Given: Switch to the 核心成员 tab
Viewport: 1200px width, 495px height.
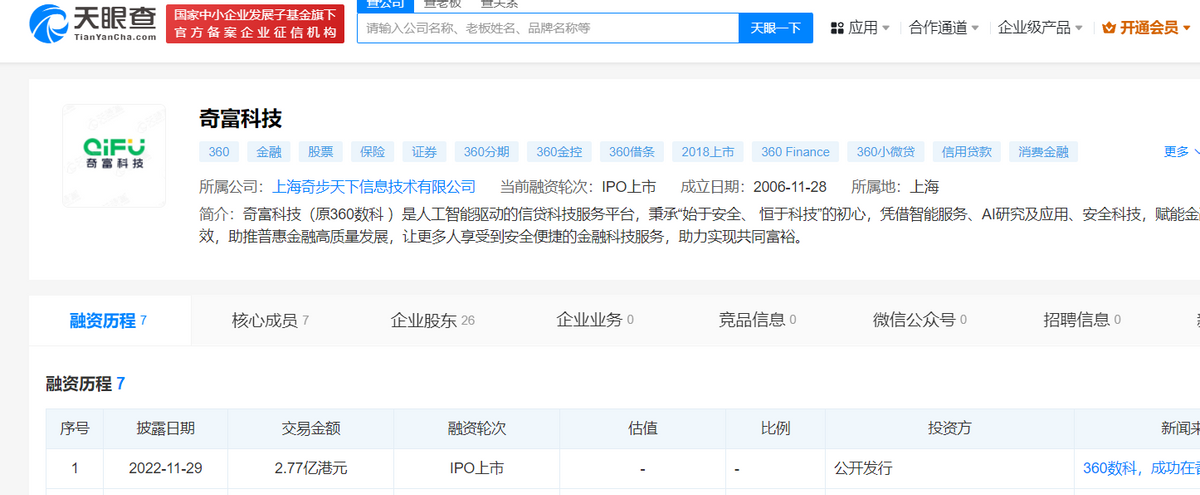Looking at the screenshot, I should point(270,320).
